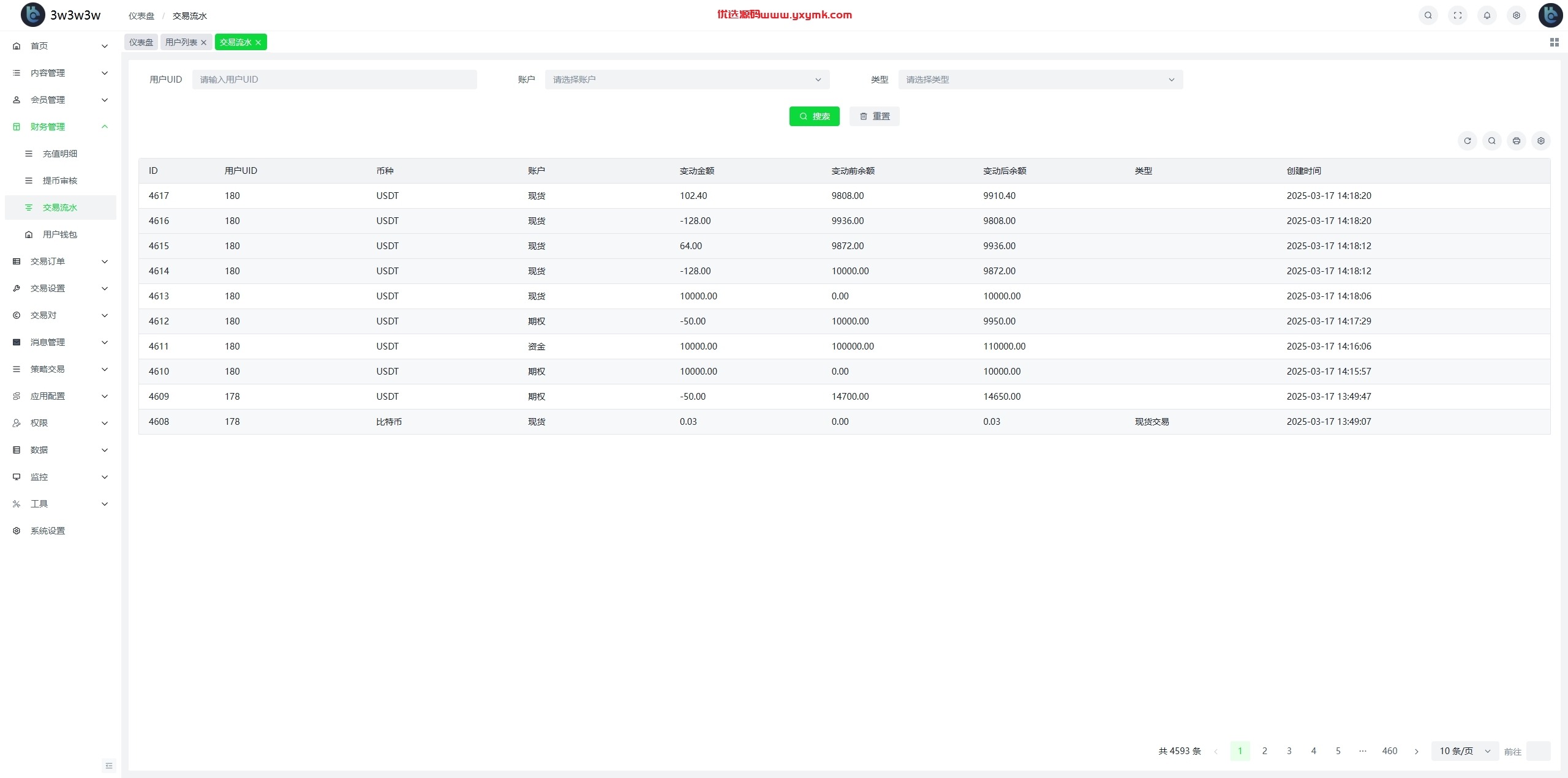This screenshot has width=1568, height=778.
Task: Click the 3w3w3w logo
Action: pyautogui.click(x=61, y=15)
